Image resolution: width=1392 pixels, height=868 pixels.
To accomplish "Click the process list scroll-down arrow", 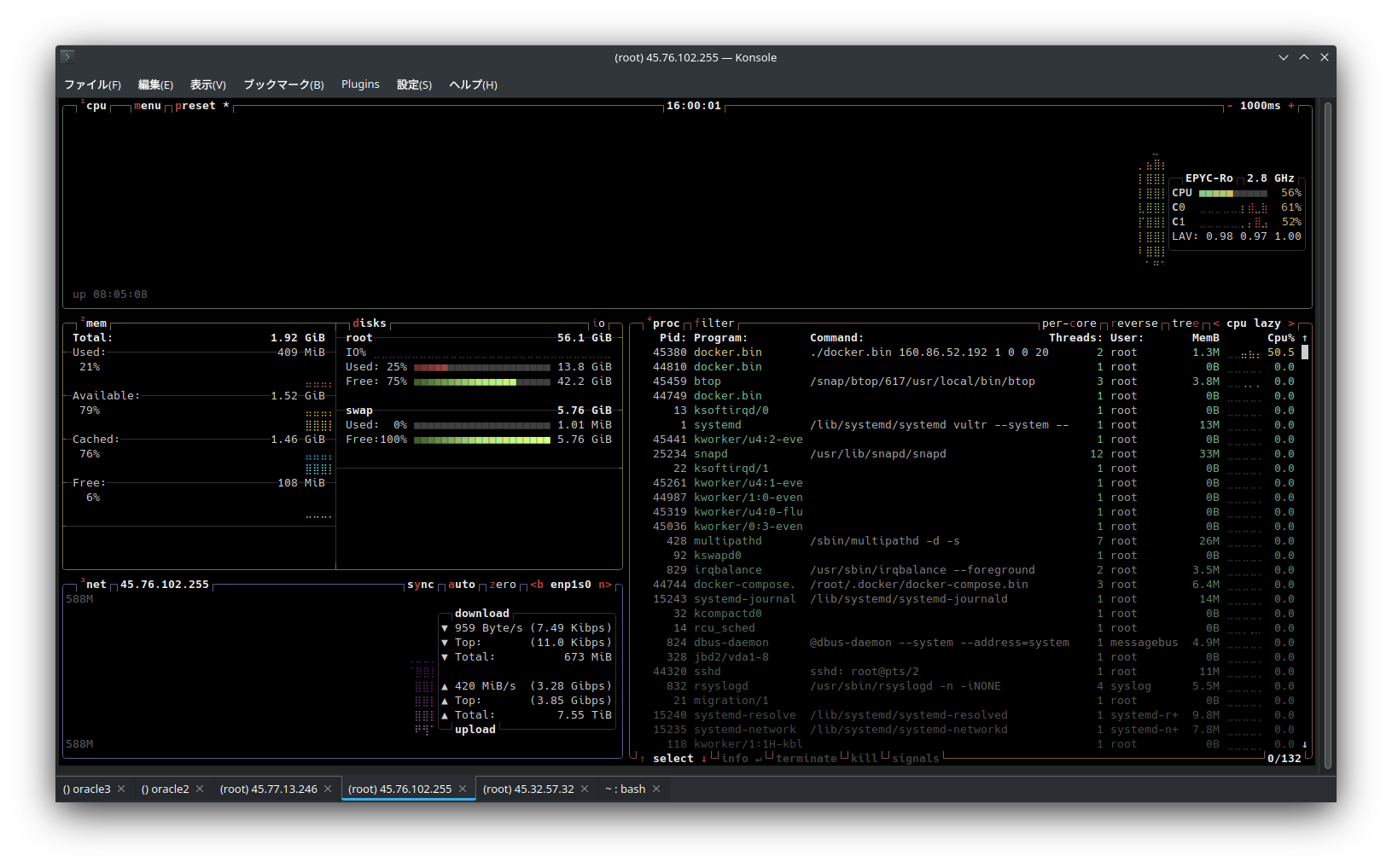I will [x=1304, y=744].
